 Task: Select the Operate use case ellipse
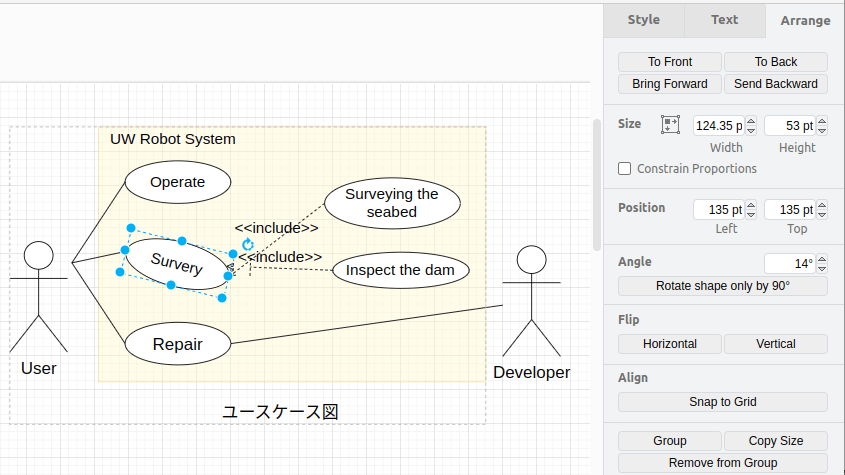(x=178, y=182)
